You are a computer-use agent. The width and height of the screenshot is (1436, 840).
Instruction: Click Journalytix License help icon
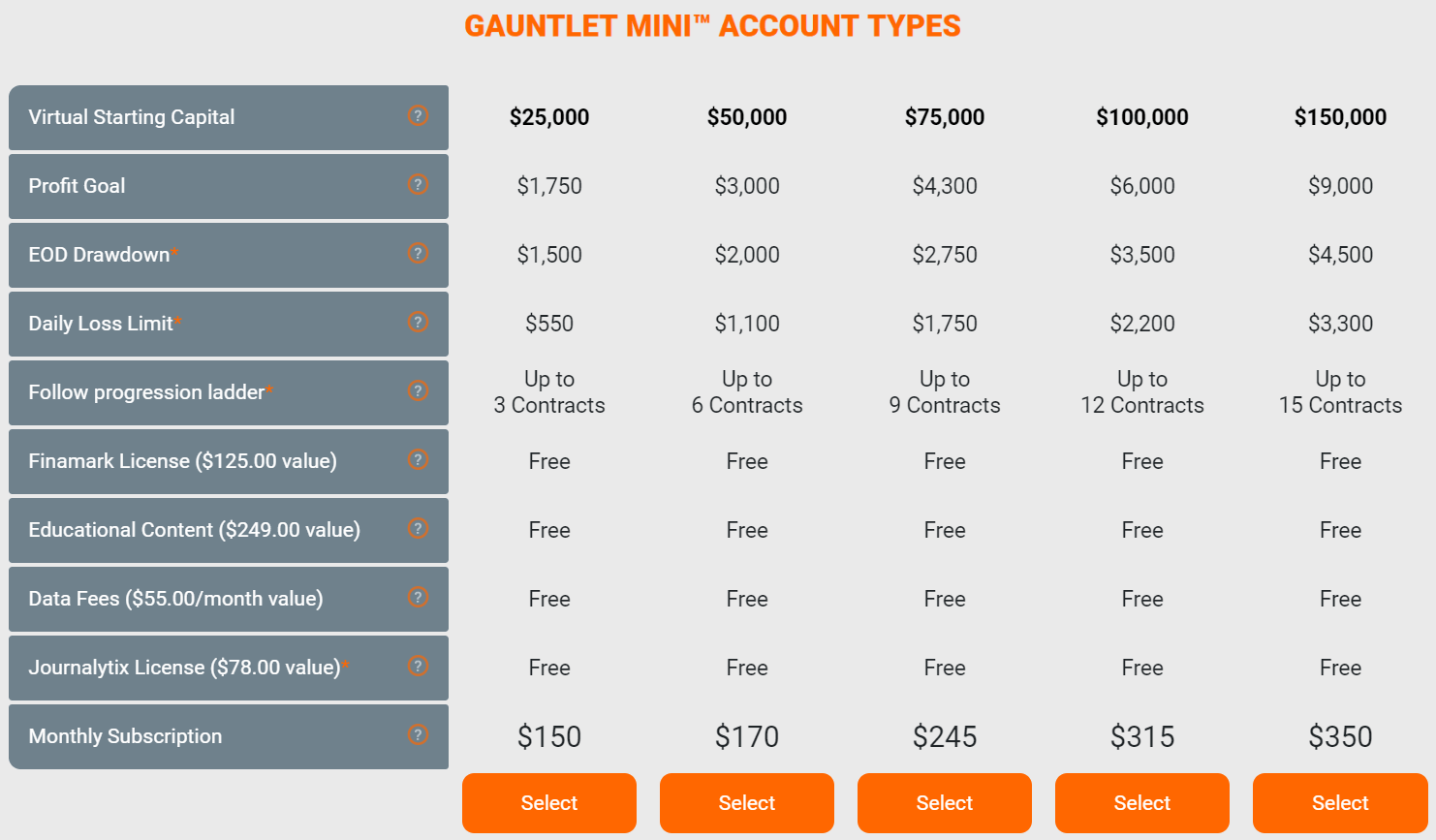418,666
